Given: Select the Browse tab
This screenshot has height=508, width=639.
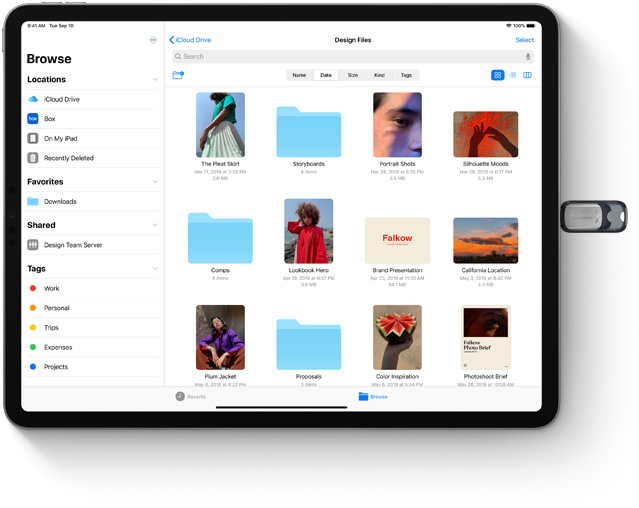Looking at the screenshot, I should click(373, 397).
